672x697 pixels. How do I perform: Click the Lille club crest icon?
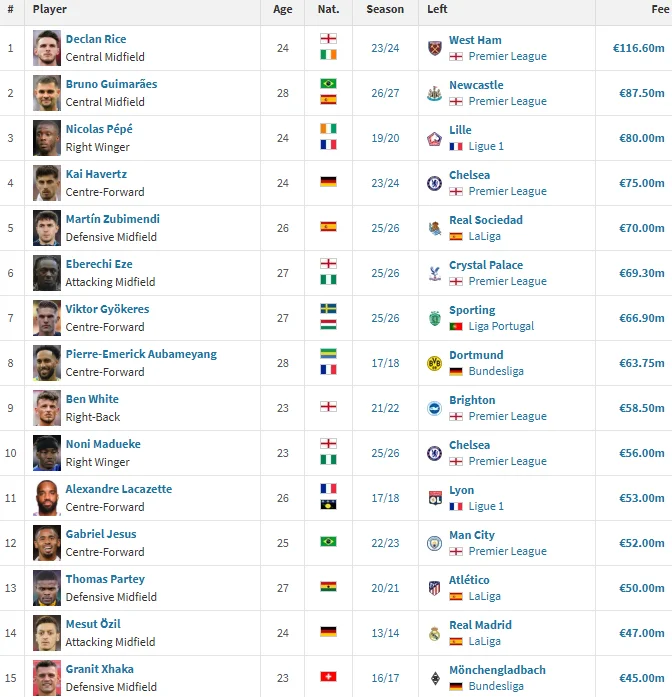(434, 139)
